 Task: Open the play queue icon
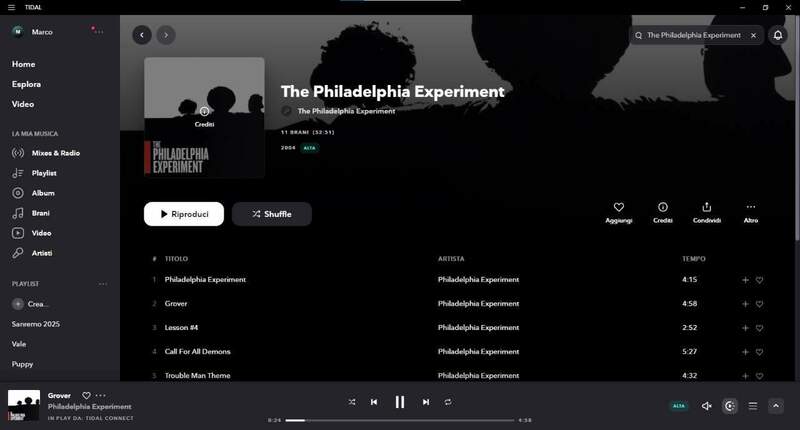(753, 406)
